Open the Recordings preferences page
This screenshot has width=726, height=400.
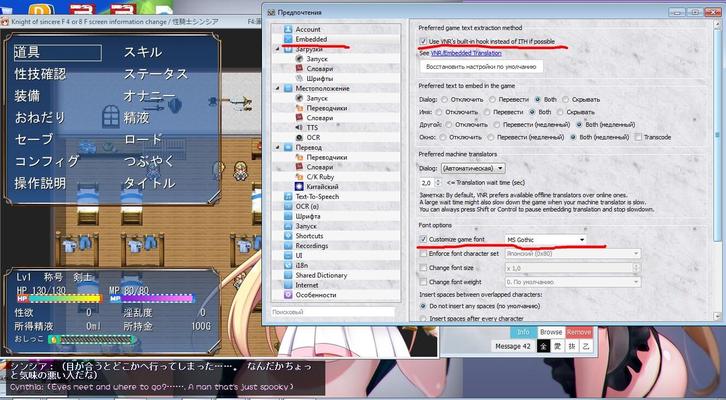tap(311, 246)
